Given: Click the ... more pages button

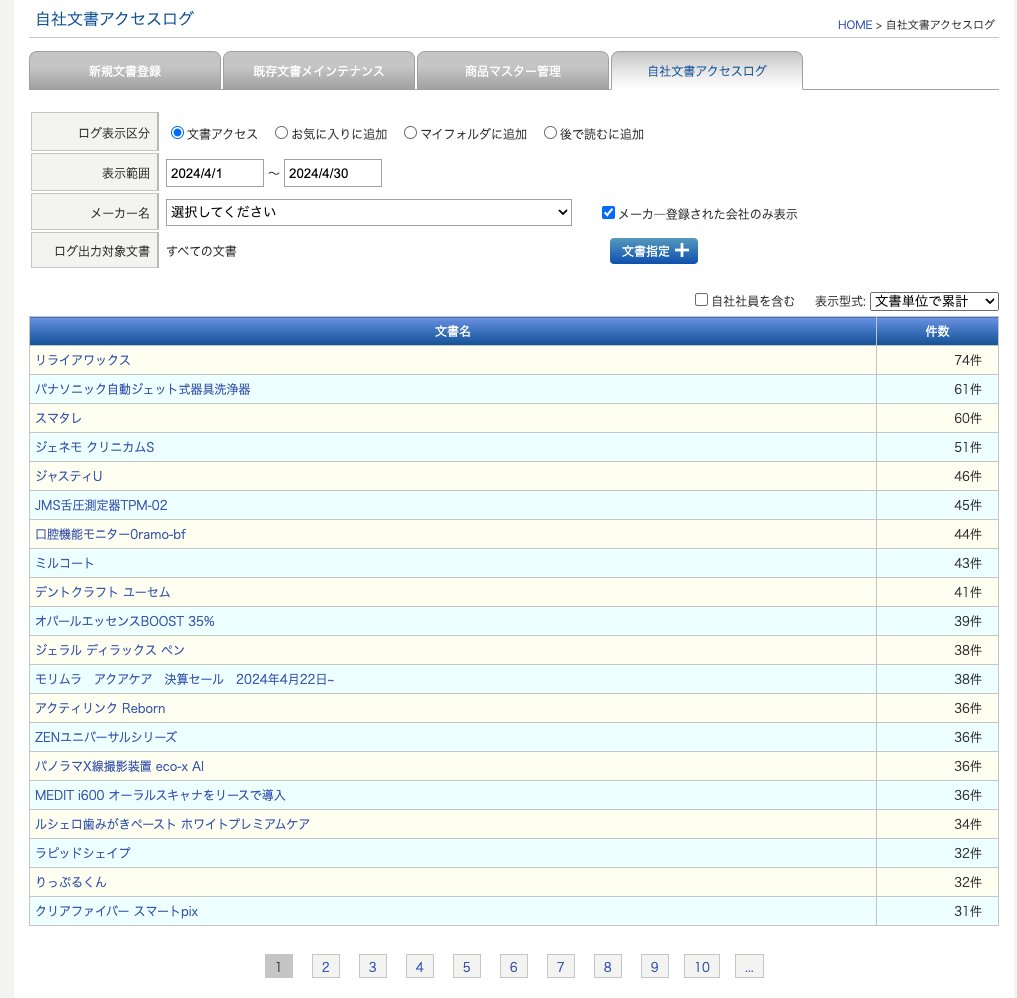Looking at the screenshot, I should (x=749, y=966).
